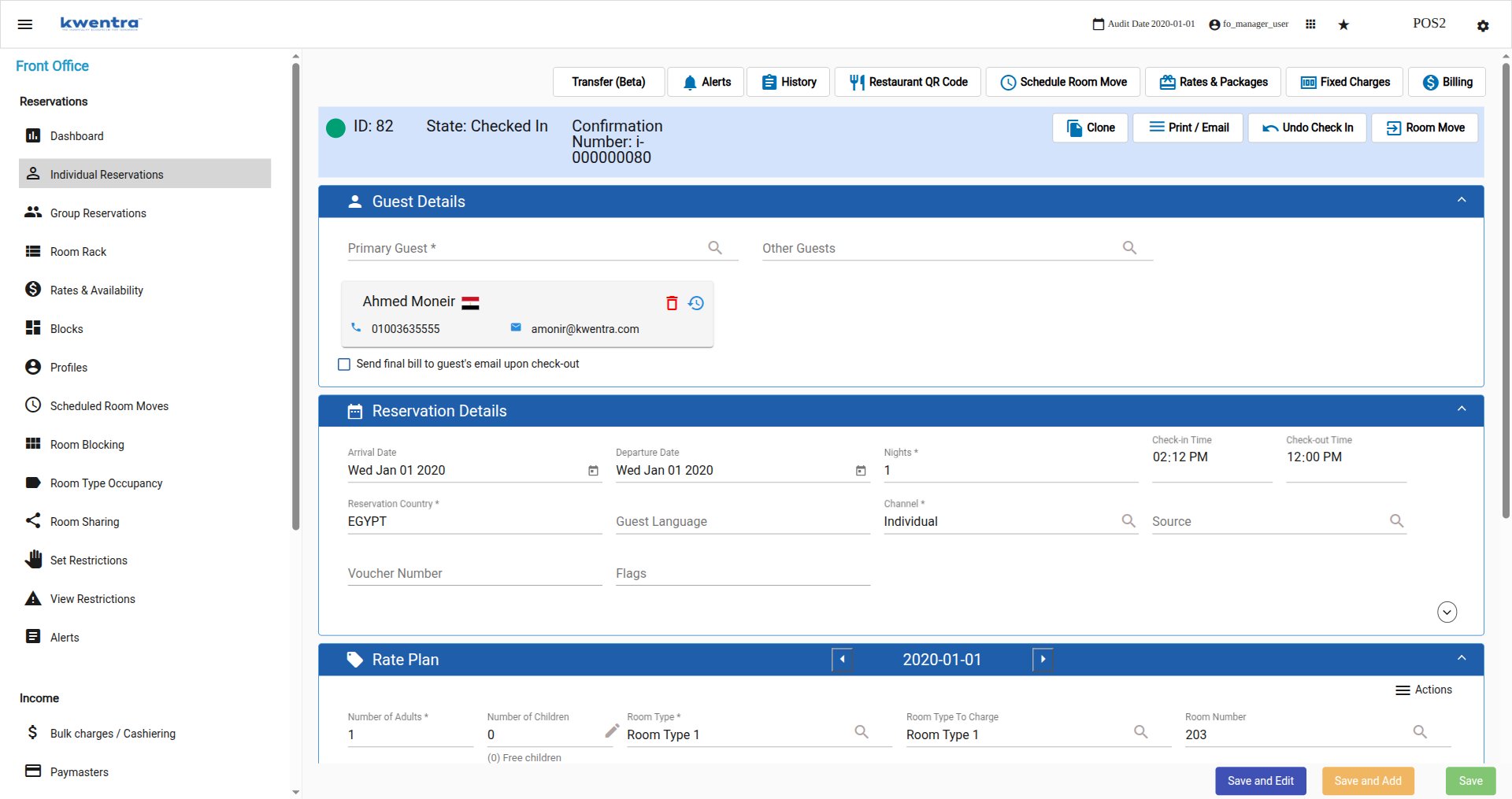Click the Channel search icon

pyautogui.click(x=1128, y=521)
